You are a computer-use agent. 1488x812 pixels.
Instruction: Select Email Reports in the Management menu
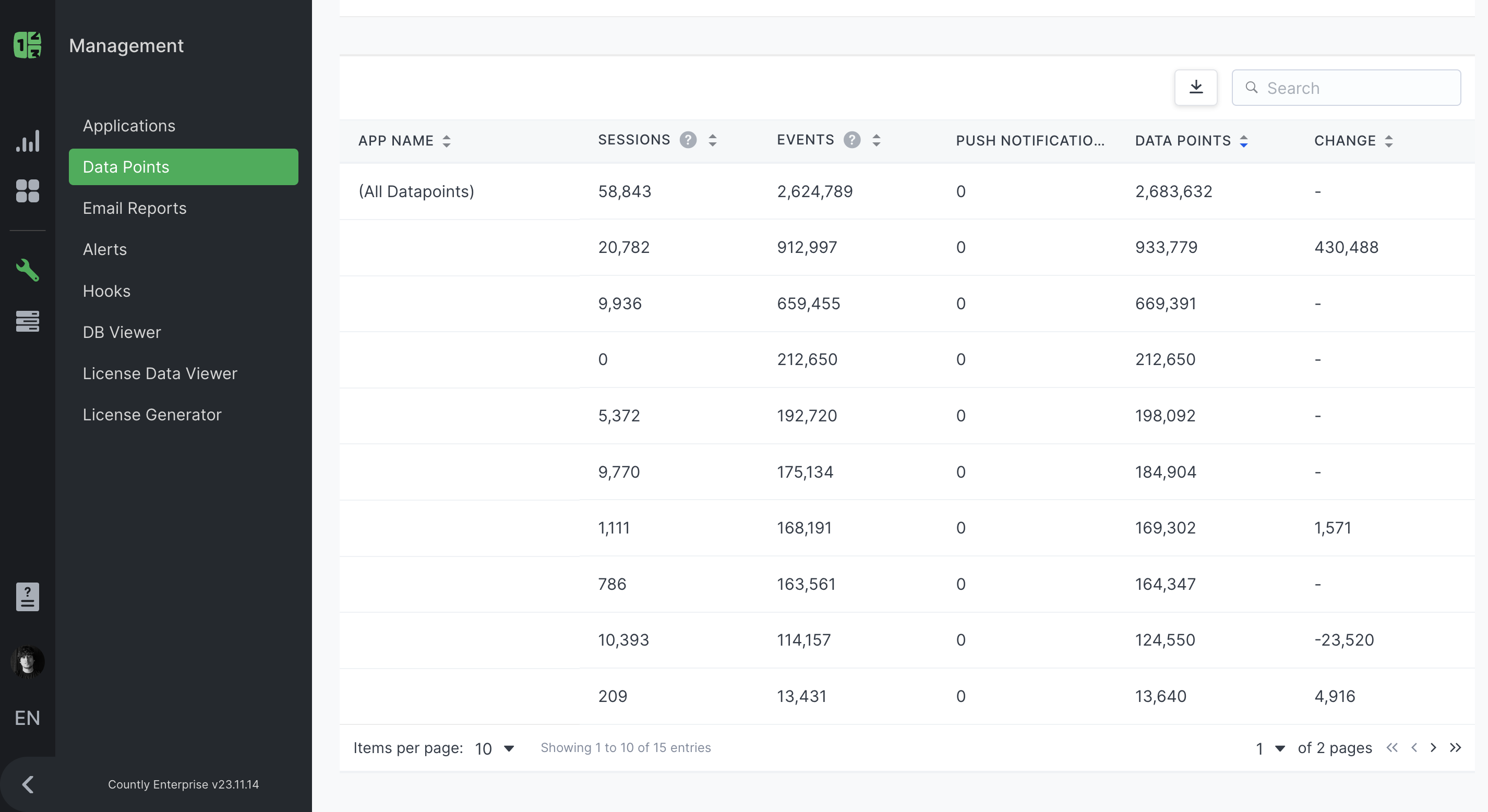coord(135,209)
